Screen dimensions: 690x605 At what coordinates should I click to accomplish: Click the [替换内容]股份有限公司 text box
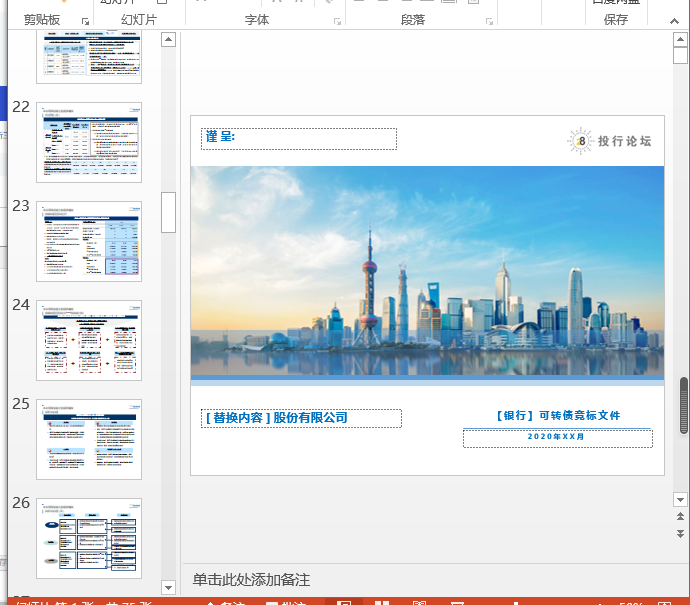click(301, 418)
